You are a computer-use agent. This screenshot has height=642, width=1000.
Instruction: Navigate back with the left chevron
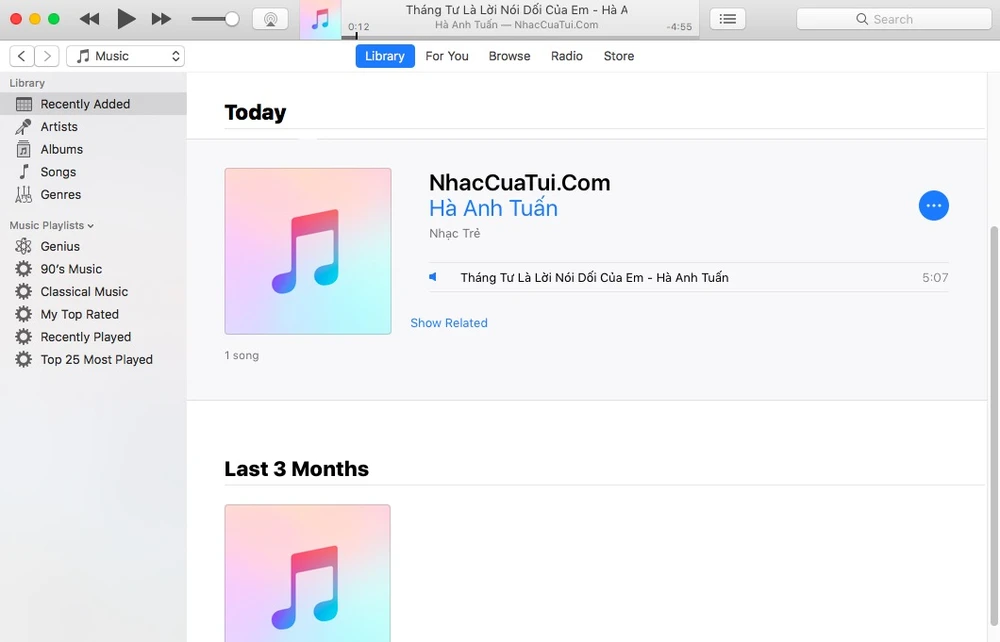pos(21,56)
